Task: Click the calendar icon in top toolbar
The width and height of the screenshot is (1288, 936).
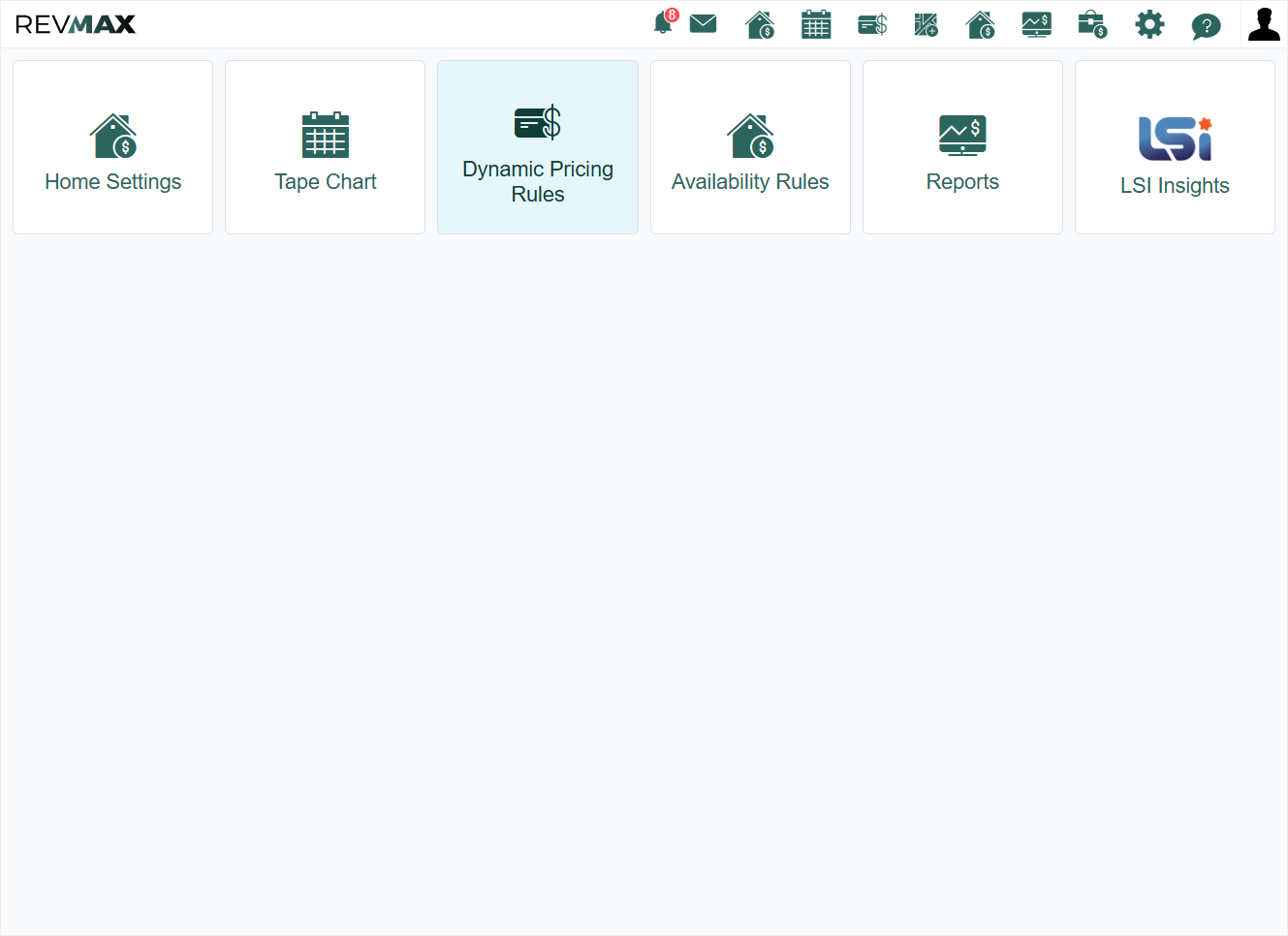Action: 816,24
